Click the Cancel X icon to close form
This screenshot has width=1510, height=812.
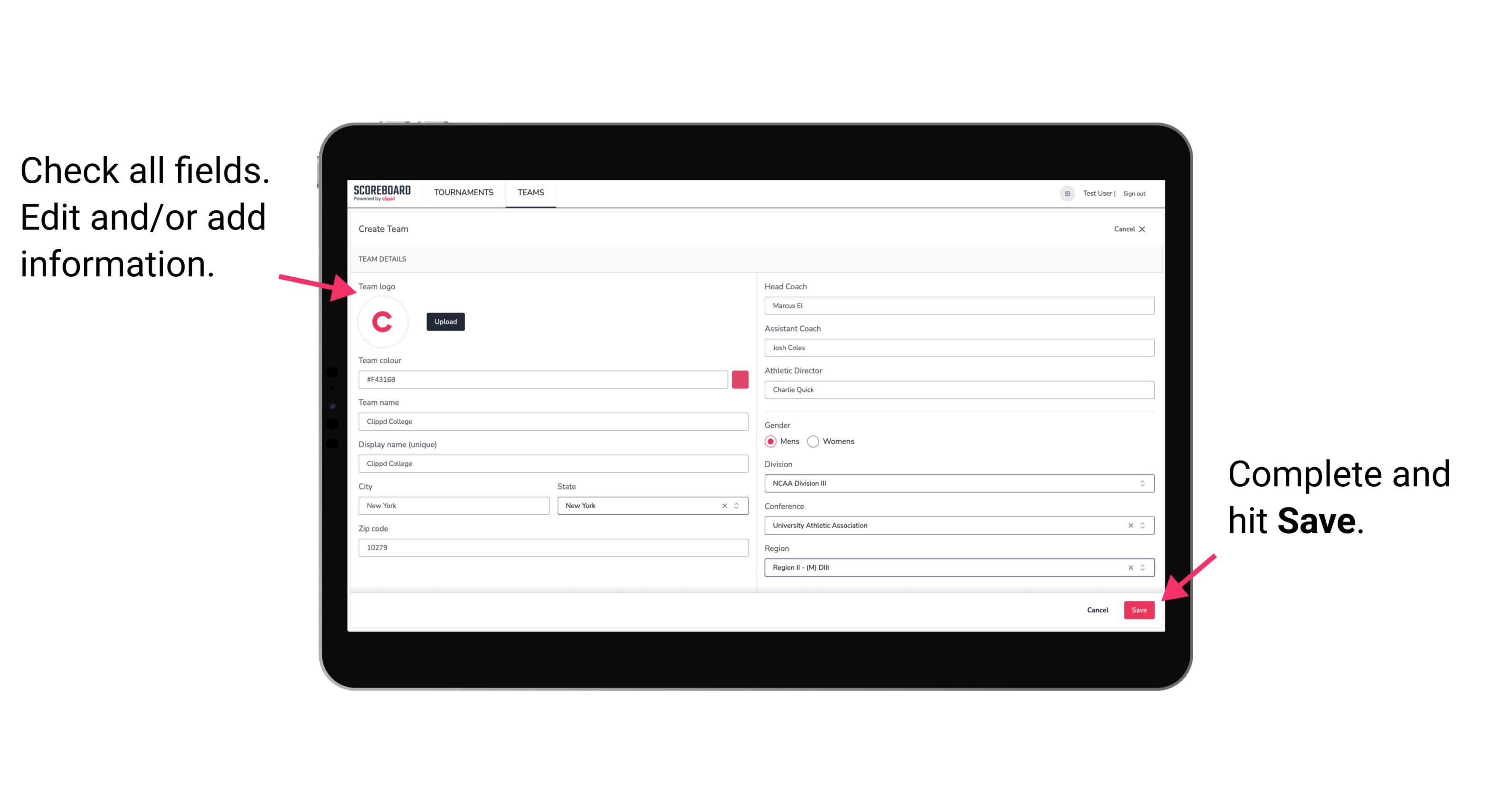[x=1143, y=229]
